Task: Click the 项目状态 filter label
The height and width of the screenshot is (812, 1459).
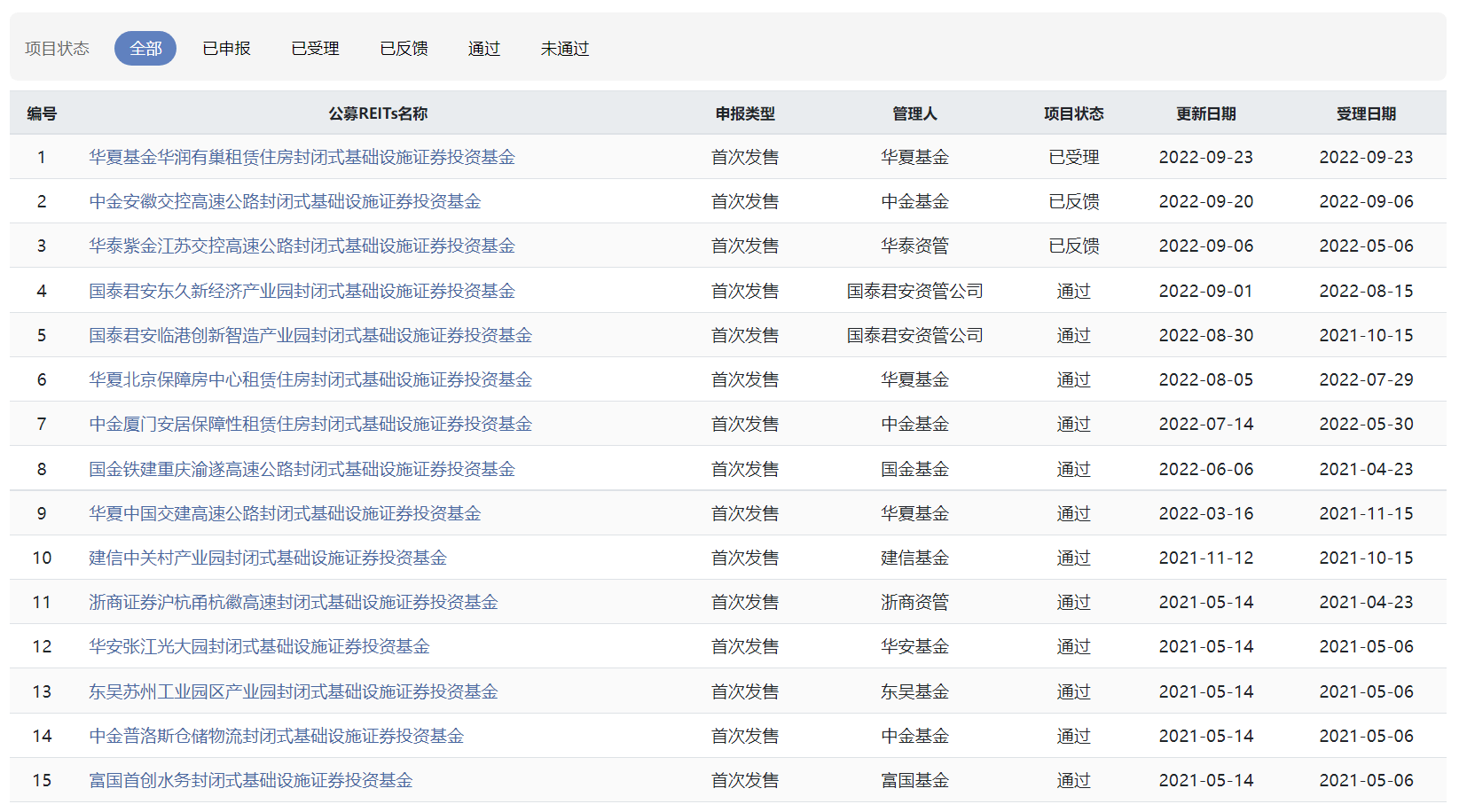Action: [57, 49]
